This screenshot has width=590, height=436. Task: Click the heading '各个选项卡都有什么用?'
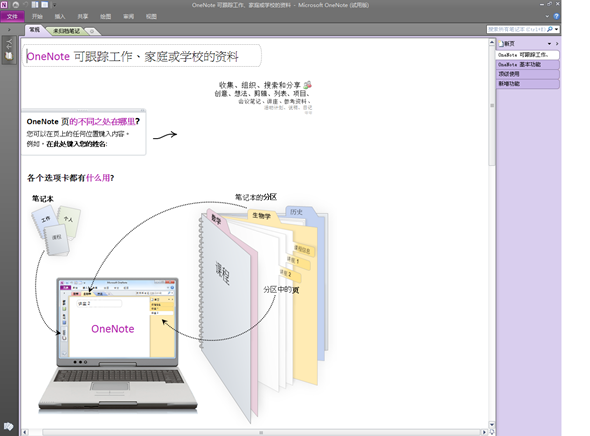click(70, 178)
